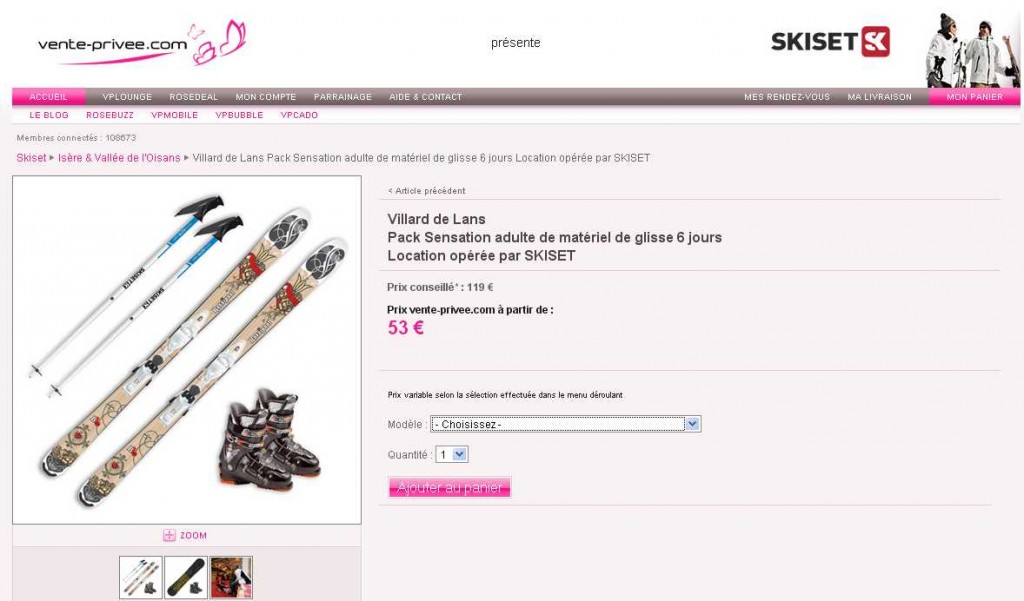Select the skis and poles thumbnail
This screenshot has height=601, width=1024.
tap(140, 577)
